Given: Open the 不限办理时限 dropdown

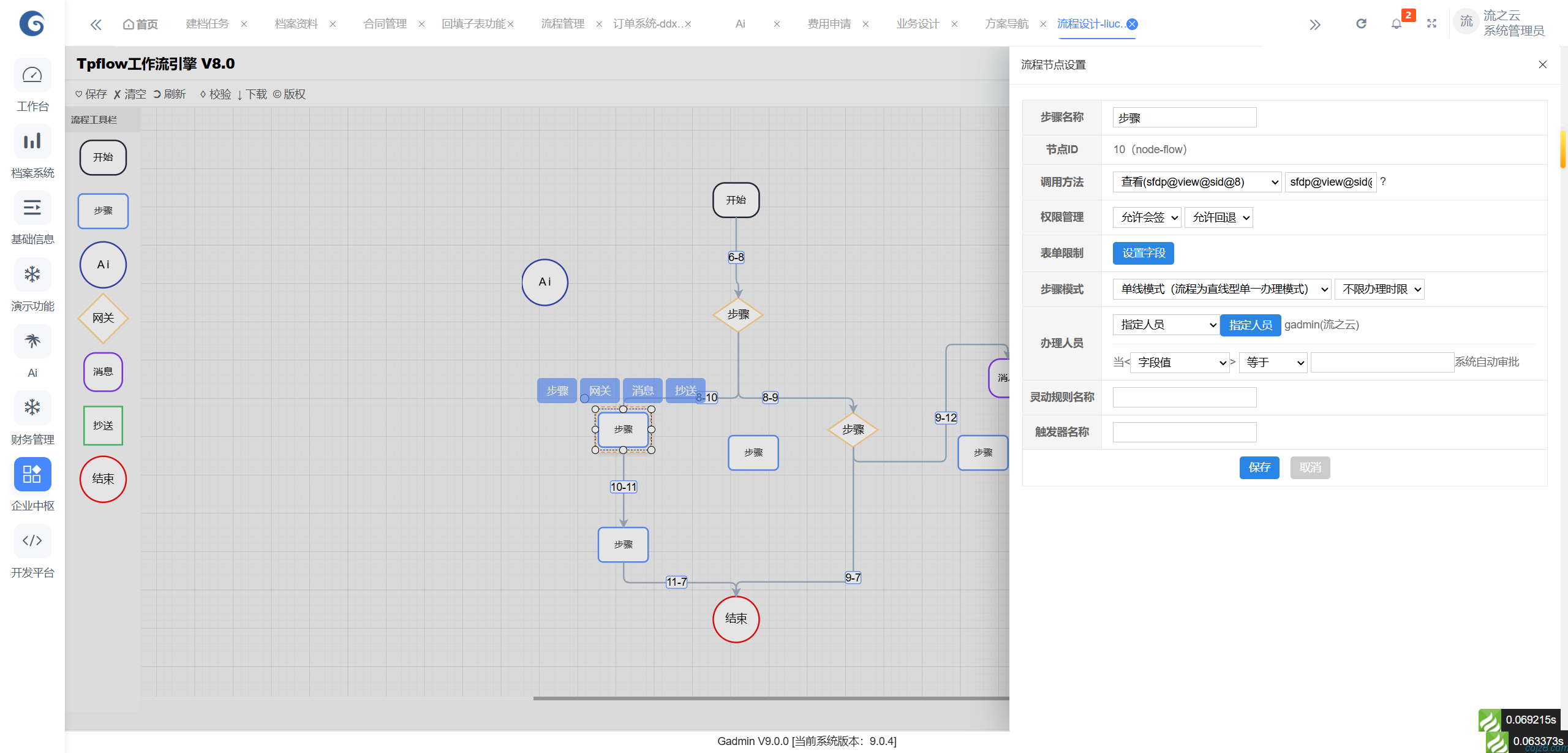Looking at the screenshot, I should (x=1379, y=289).
